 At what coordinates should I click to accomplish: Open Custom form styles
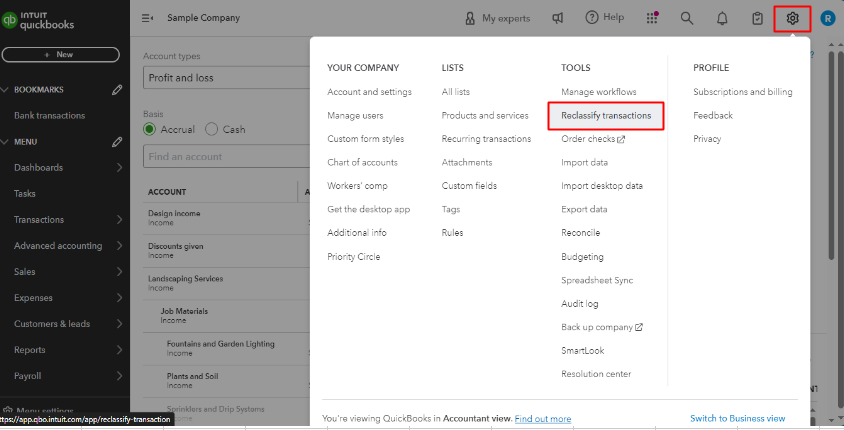[x=365, y=139]
